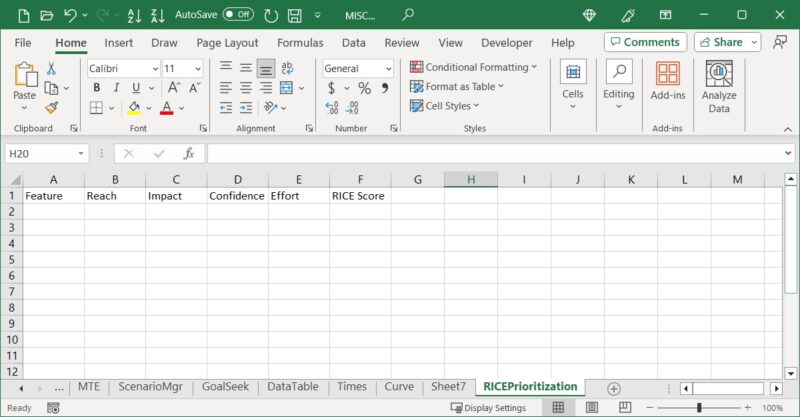Viewport: 800px width, 417px height.
Task: Expand Format as Table menu
Action: click(457, 87)
